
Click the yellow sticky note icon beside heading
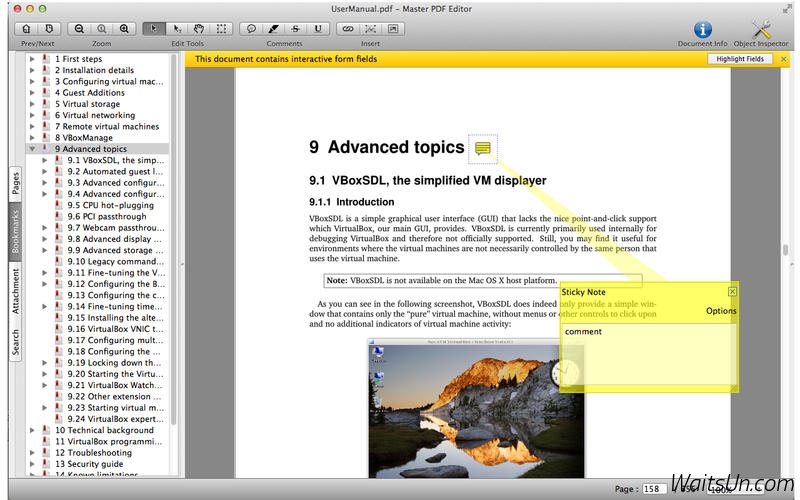[x=483, y=148]
